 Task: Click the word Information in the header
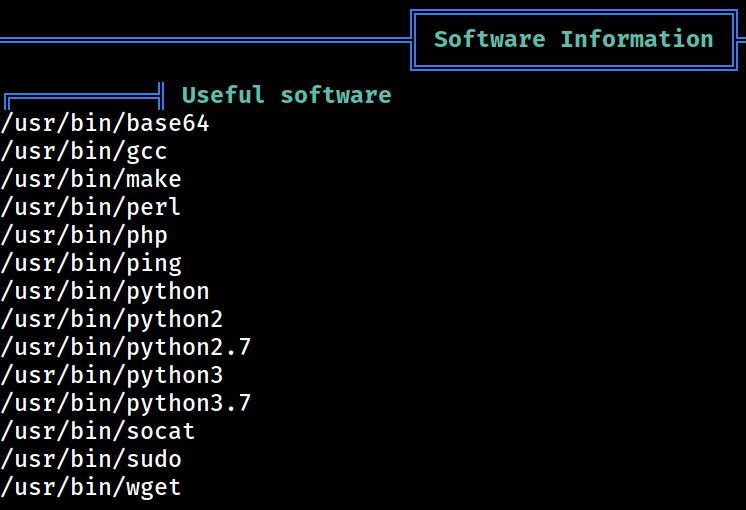(x=637, y=39)
